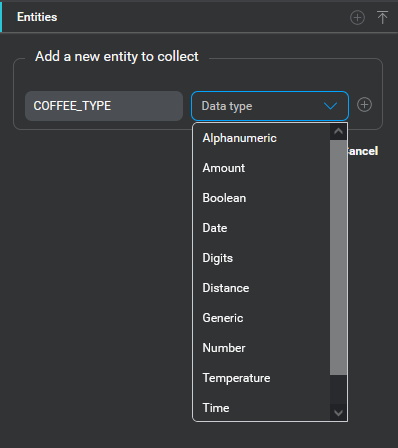
Task: Click the dropdown list scrollbar thumb
Action: pos(338,257)
